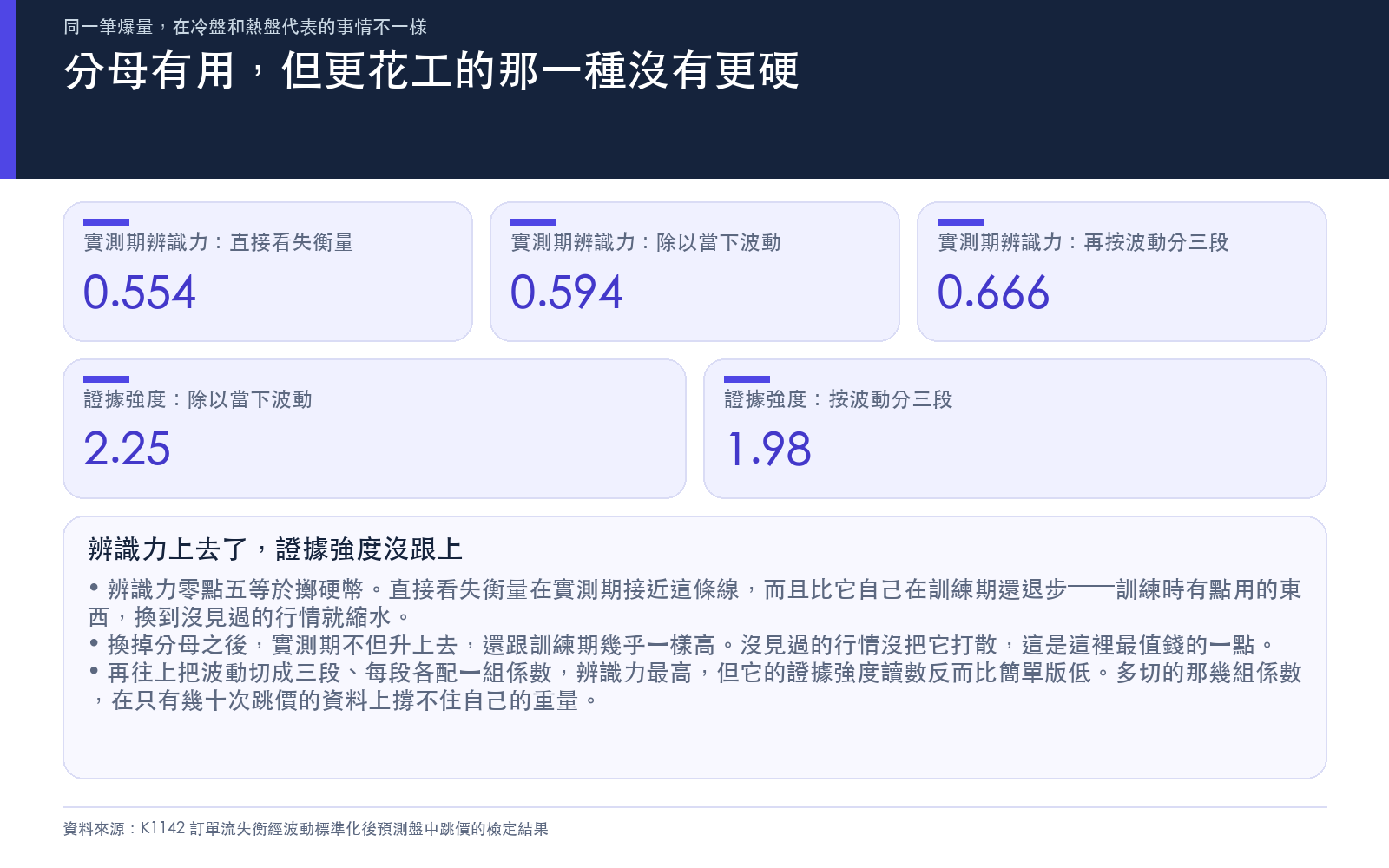Click the subtitle 同一筆爆量，在冷盤和熱盤代表的事情不一樣
This screenshot has width=1389, height=868.
[245, 27]
